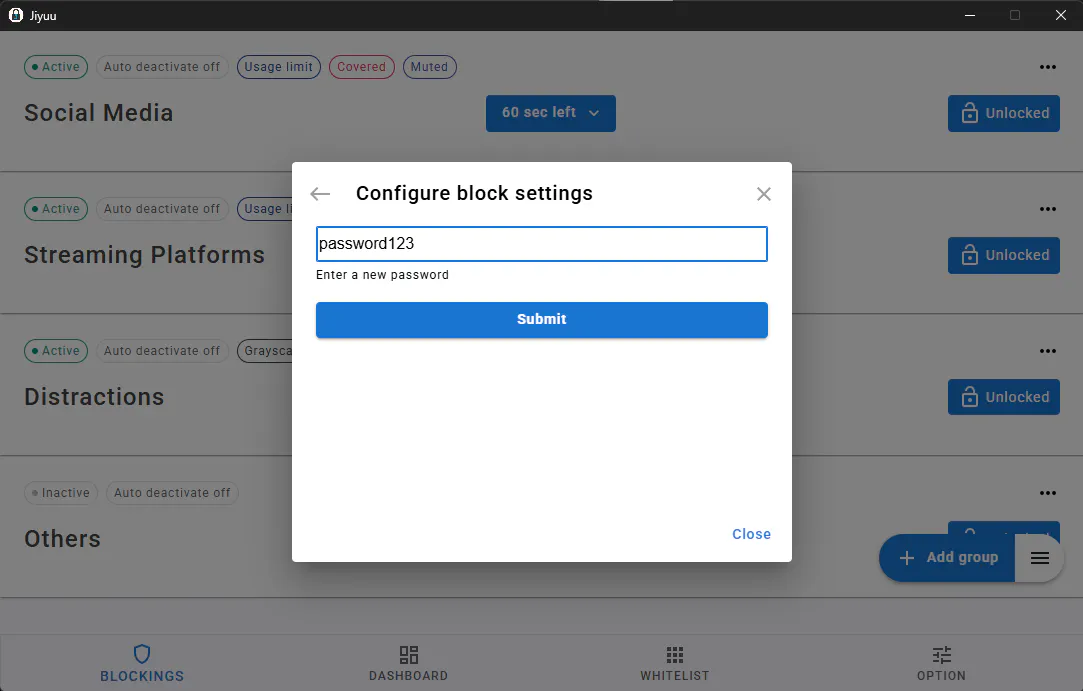Toggle the Unlocked lock for Streaming Platforms
This screenshot has width=1083, height=691.
tap(1004, 255)
